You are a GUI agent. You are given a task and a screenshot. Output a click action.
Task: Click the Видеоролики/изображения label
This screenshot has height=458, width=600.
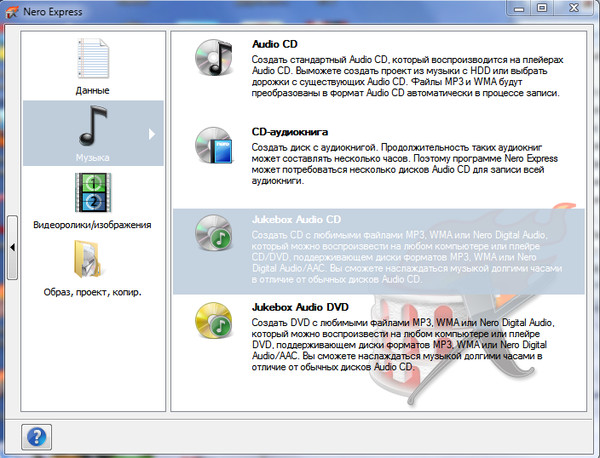tap(92, 225)
